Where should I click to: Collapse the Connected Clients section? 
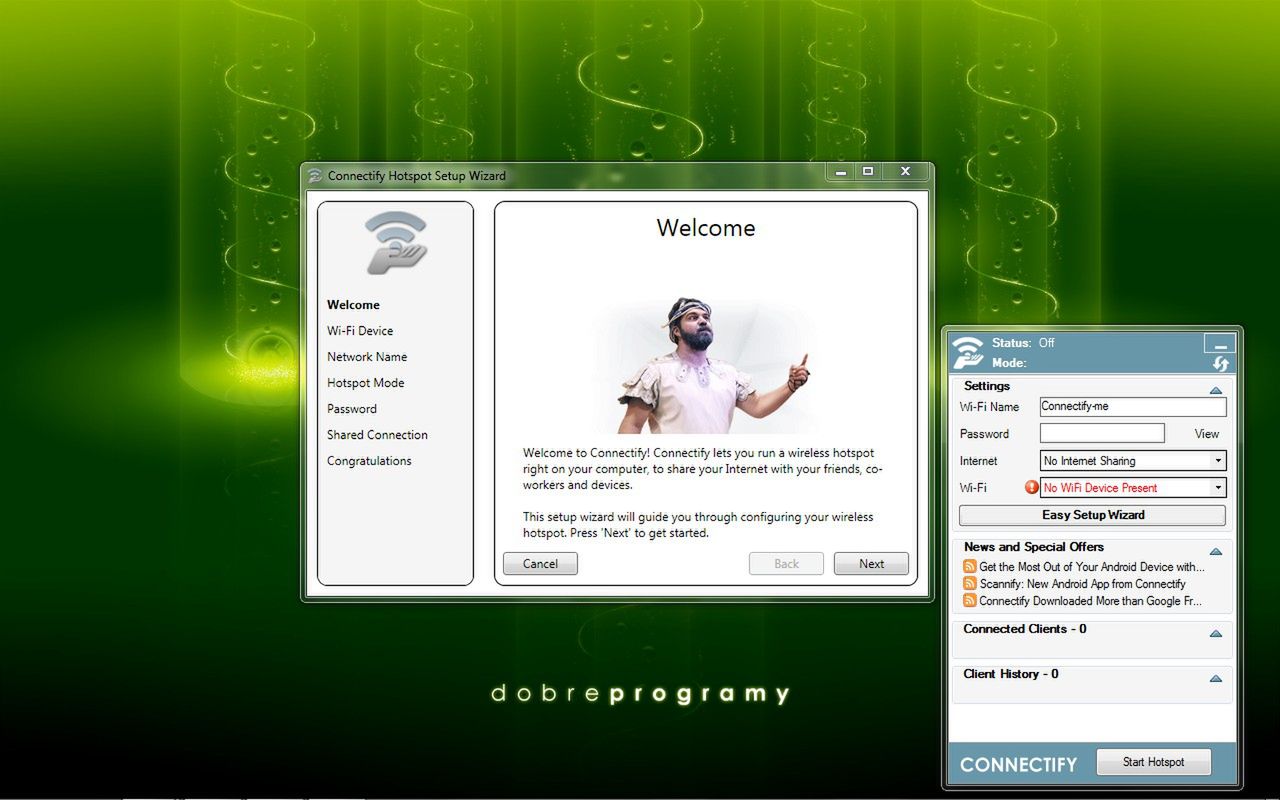tap(1216, 633)
